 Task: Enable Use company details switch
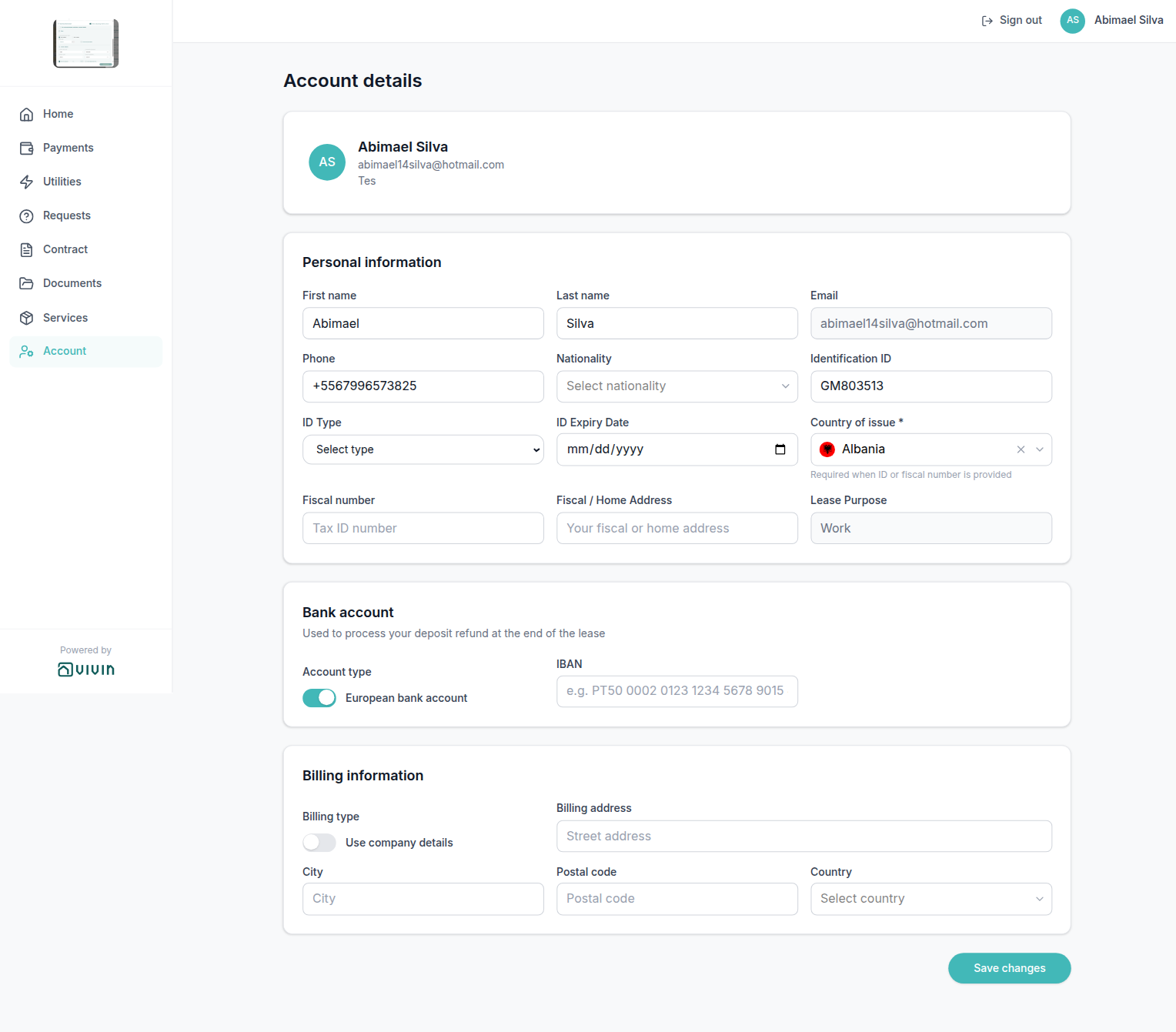(319, 843)
